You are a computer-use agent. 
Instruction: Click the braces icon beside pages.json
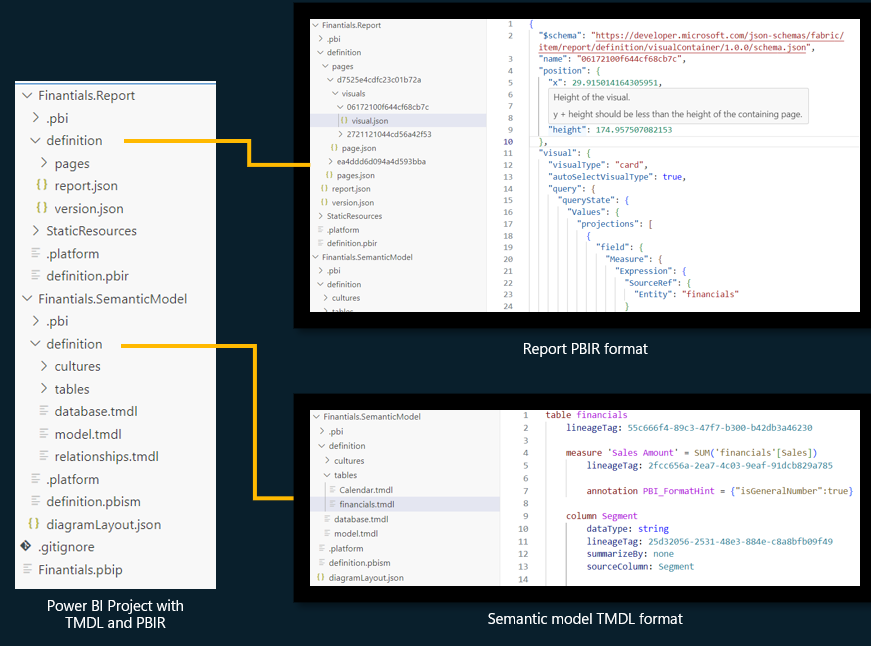click(x=329, y=175)
